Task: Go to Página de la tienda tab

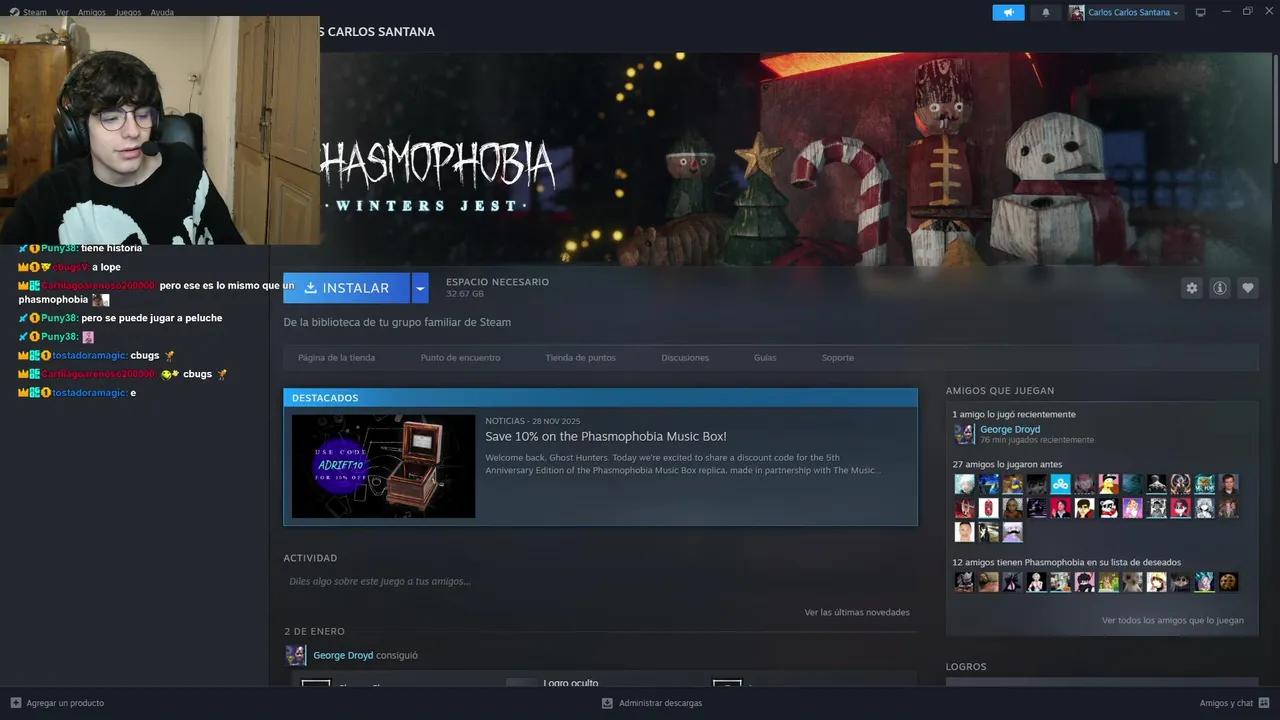Action: pyautogui.click(x=336, y=357)
